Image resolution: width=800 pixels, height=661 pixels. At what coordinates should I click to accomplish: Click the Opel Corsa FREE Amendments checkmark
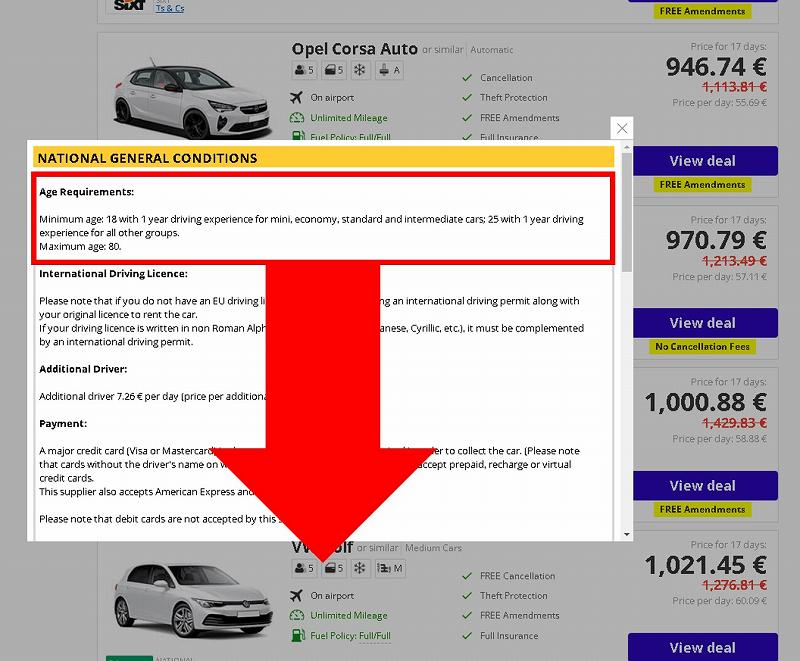[x=467, y=118]
